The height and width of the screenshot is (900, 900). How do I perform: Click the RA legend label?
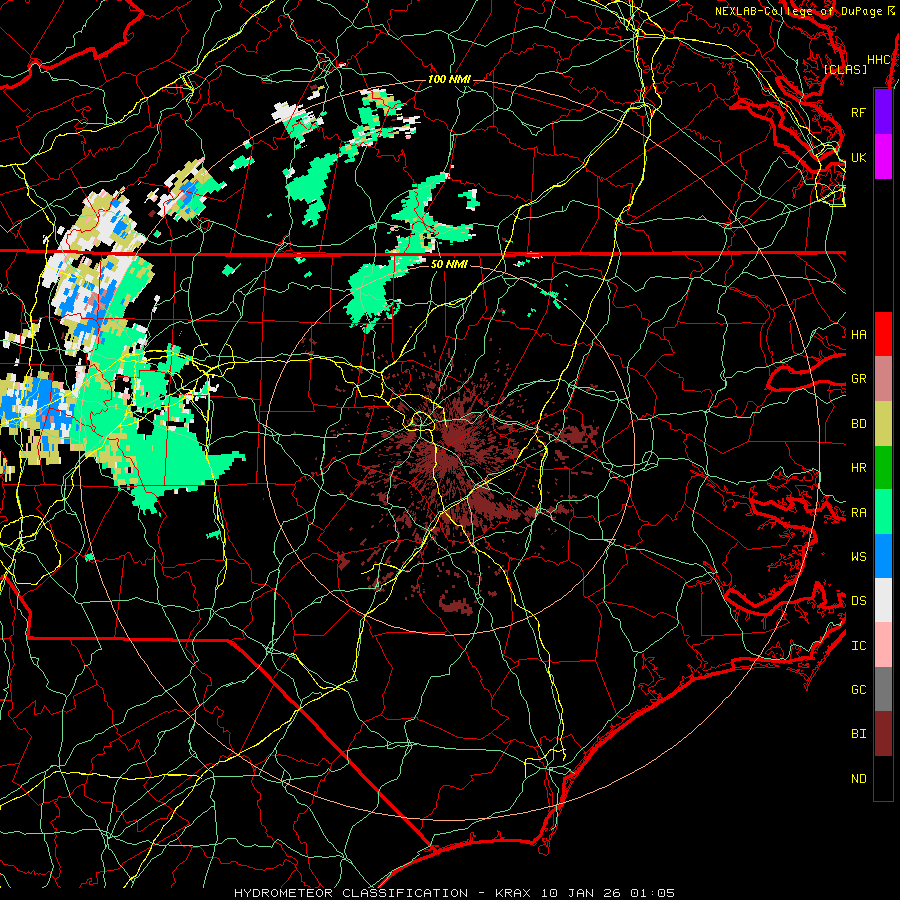(858, 513)
